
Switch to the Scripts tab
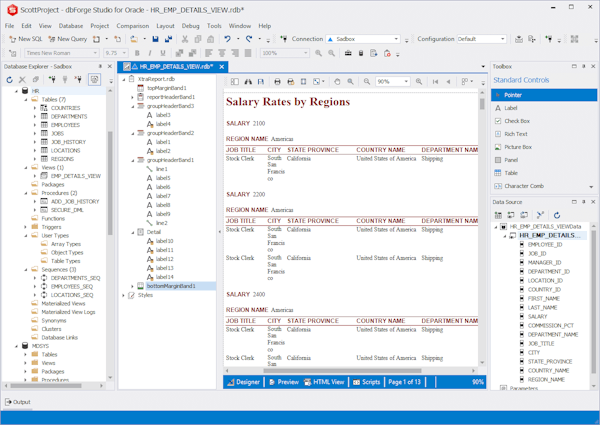click(367, 382)
